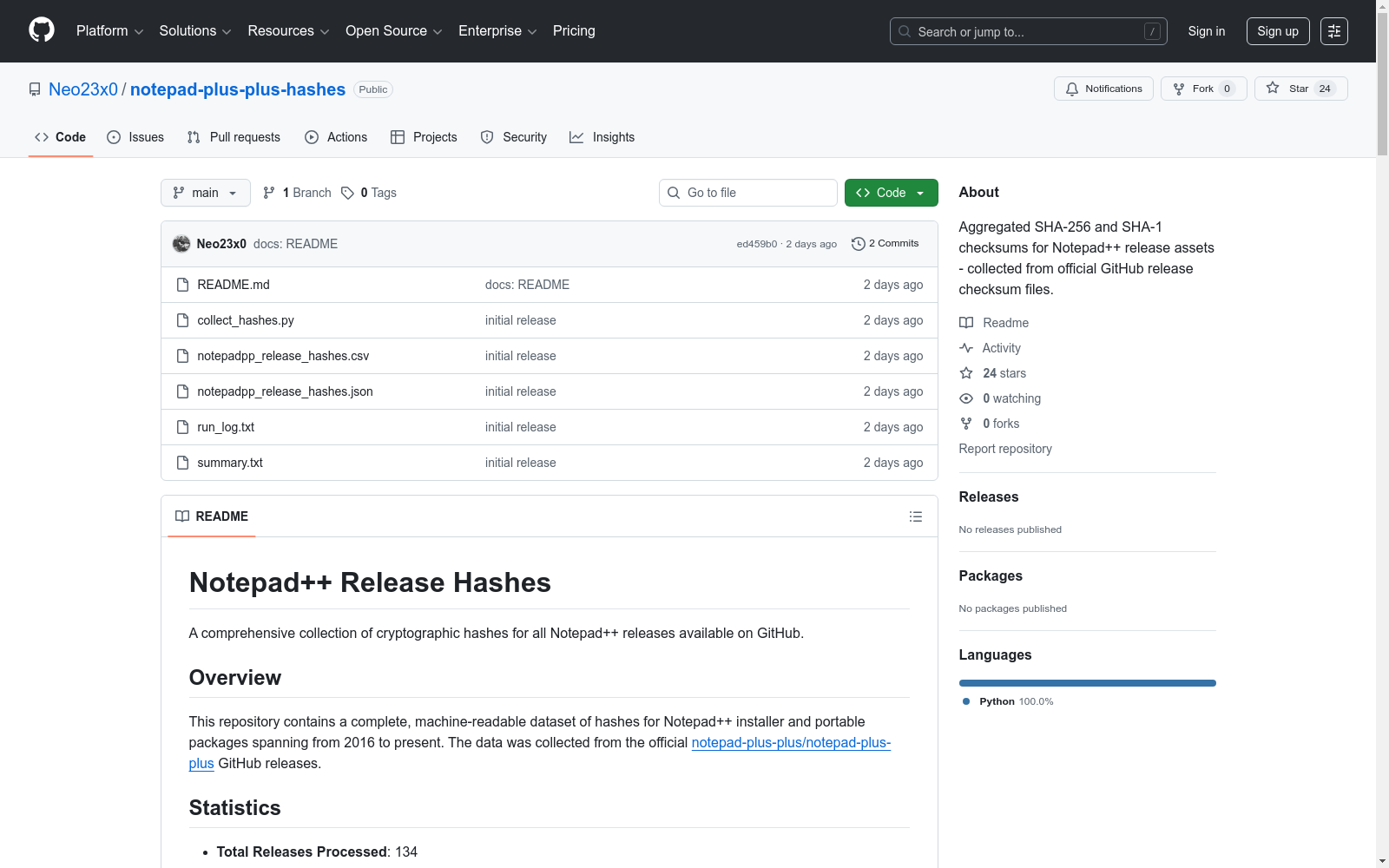Screen dimensions: 1389x868
Task: Click the ed459b0 commit hash
Action: click(x=757, y=244)
